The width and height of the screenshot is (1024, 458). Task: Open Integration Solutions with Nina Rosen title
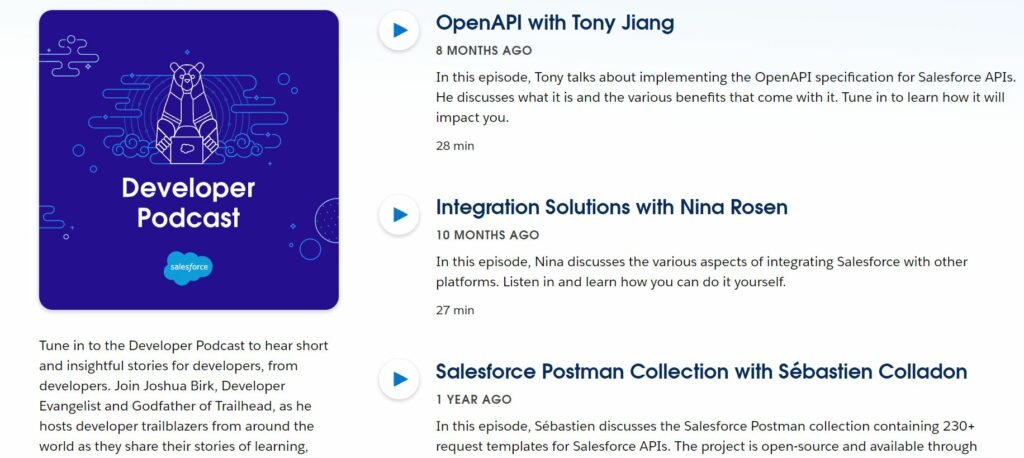pyautogui.click(x=611, y=207)
